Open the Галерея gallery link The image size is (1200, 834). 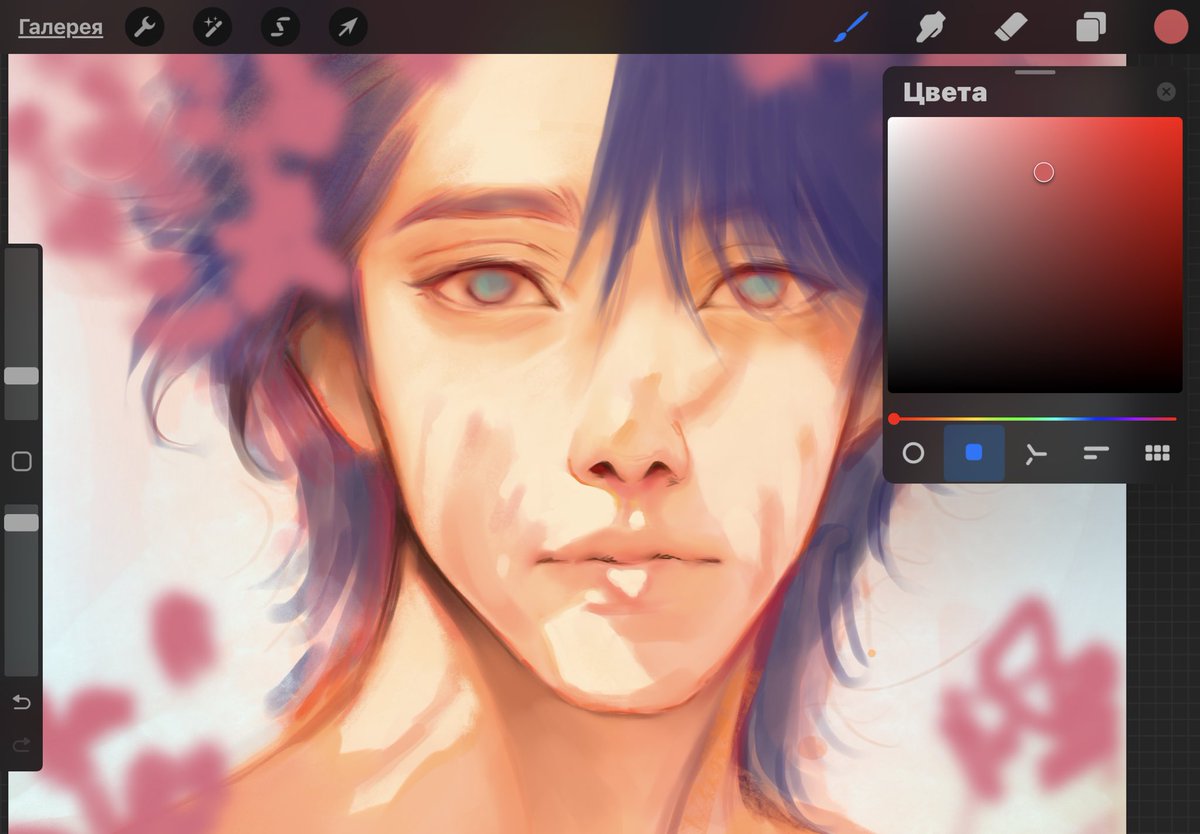[60, 27]
